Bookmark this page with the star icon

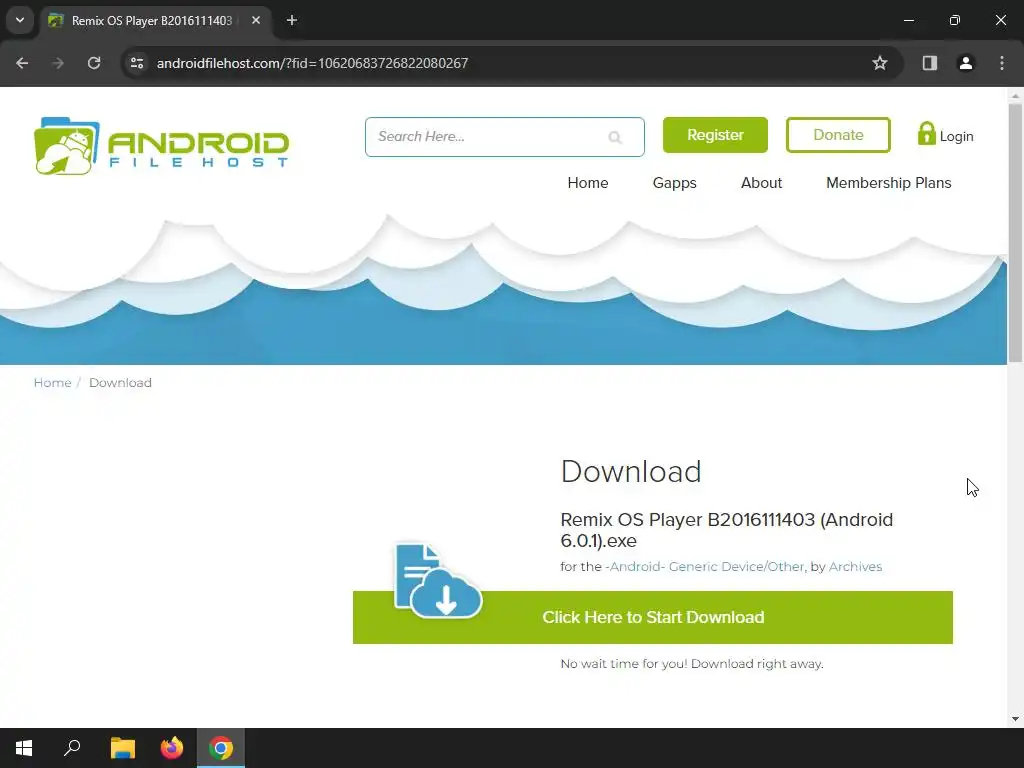880,63
